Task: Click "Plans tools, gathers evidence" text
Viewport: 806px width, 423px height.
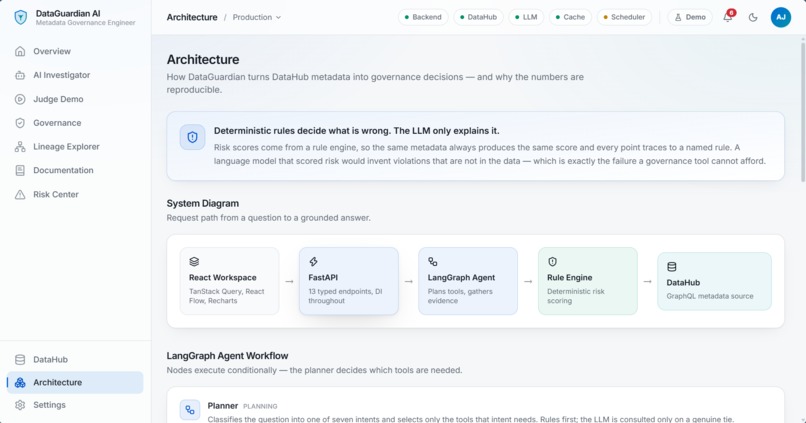Action: click(x=460, y=296)
